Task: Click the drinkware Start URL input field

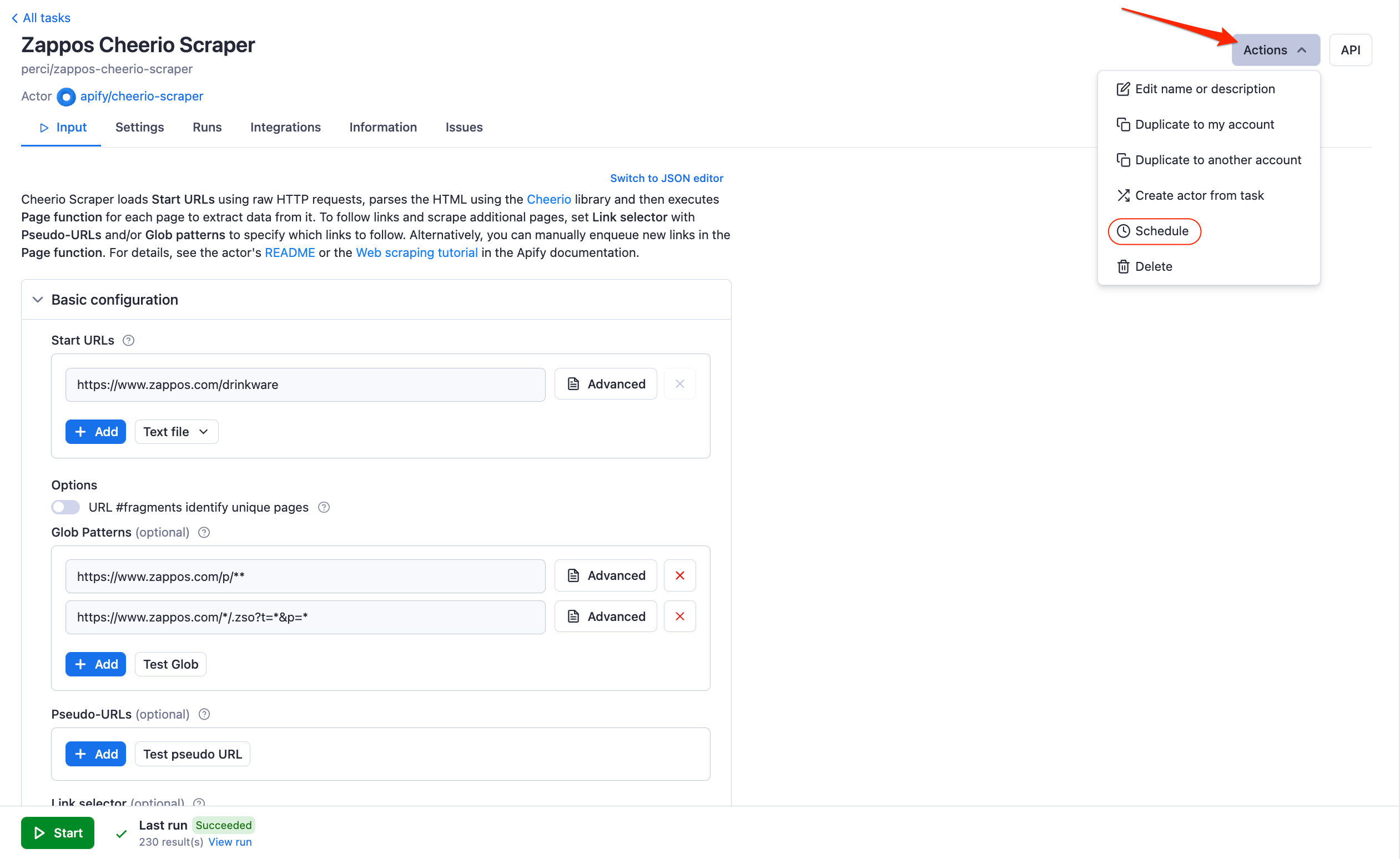Action: pyautogui.click(x=305, y=384)
